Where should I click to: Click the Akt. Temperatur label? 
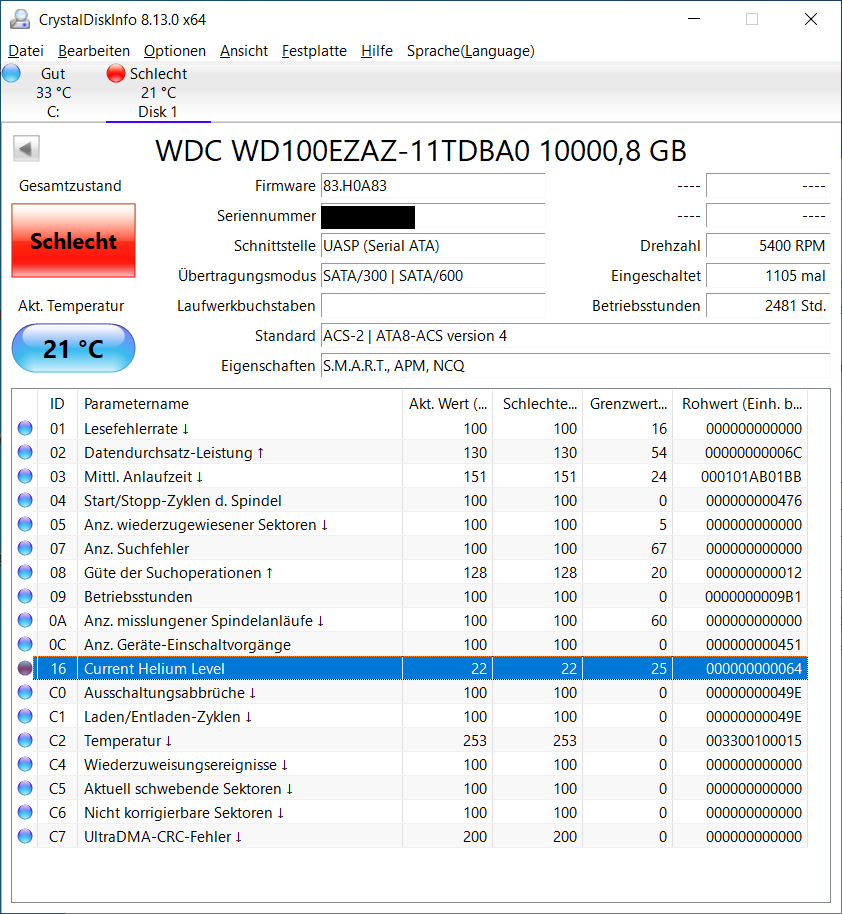coord(71,306)
